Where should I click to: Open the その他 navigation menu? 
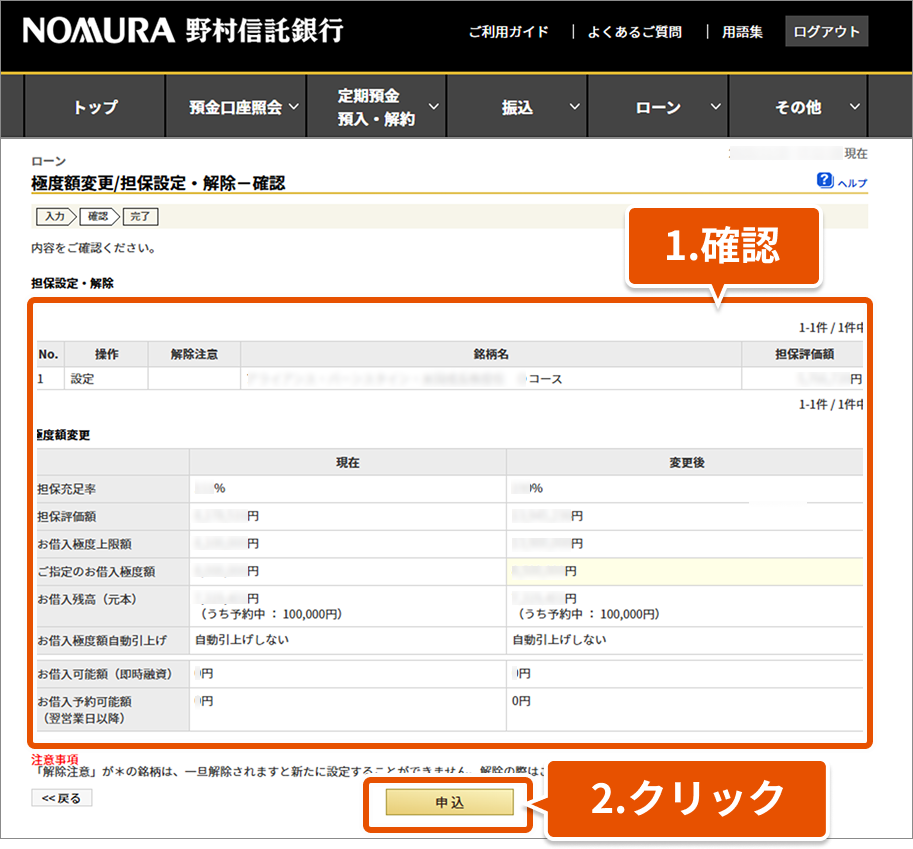[798, 108]
